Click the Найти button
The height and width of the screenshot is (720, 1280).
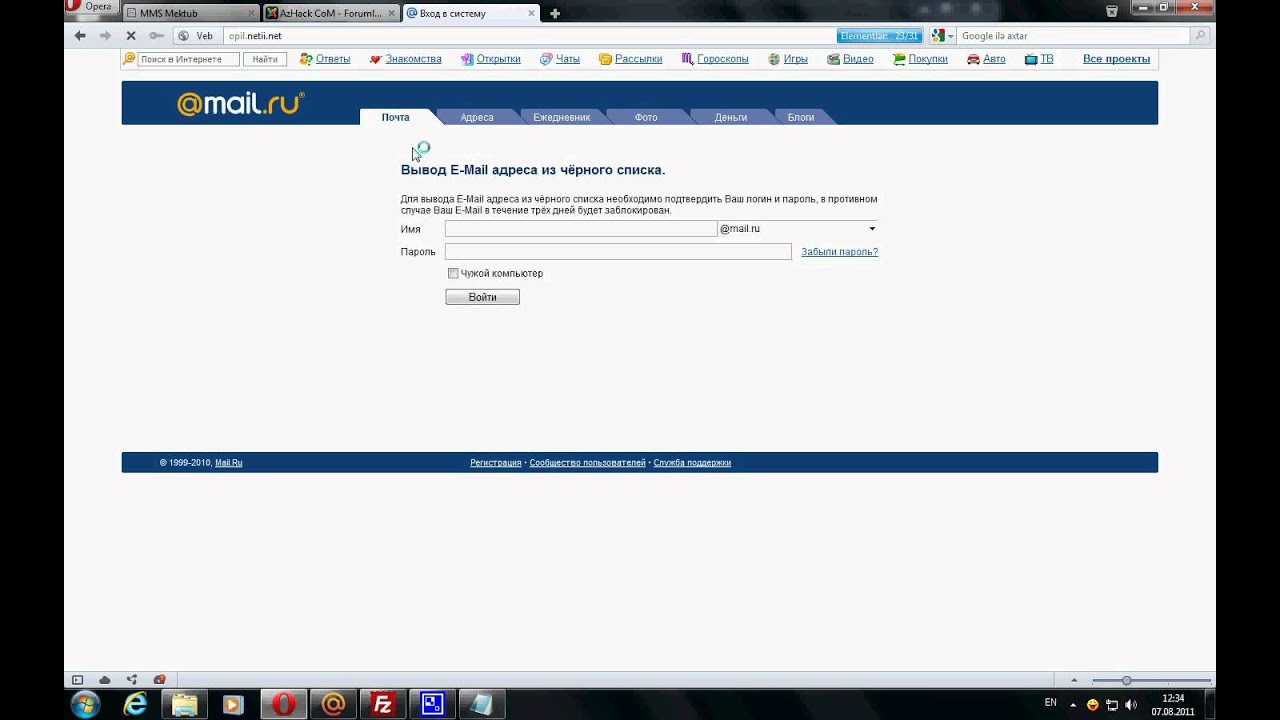click(265, 59)
